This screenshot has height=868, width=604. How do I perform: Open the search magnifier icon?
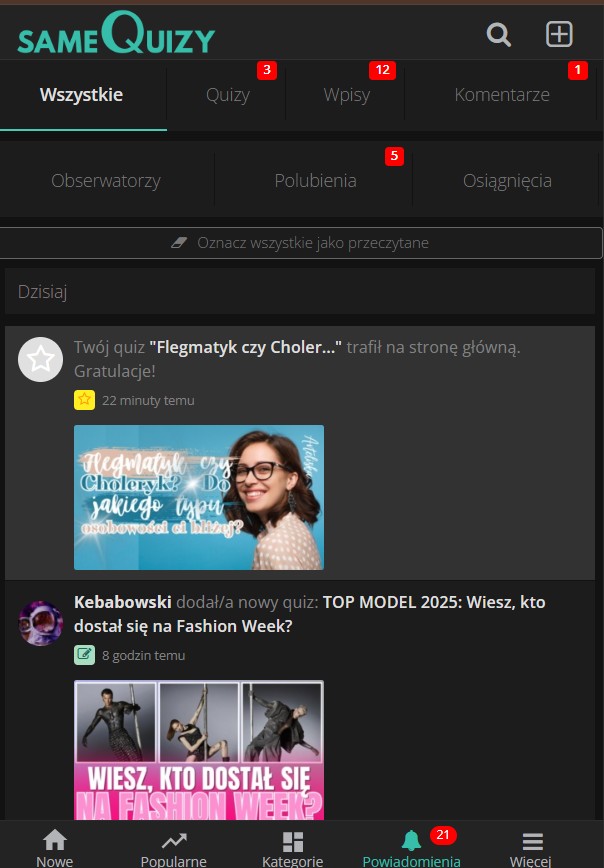[498, 35]
